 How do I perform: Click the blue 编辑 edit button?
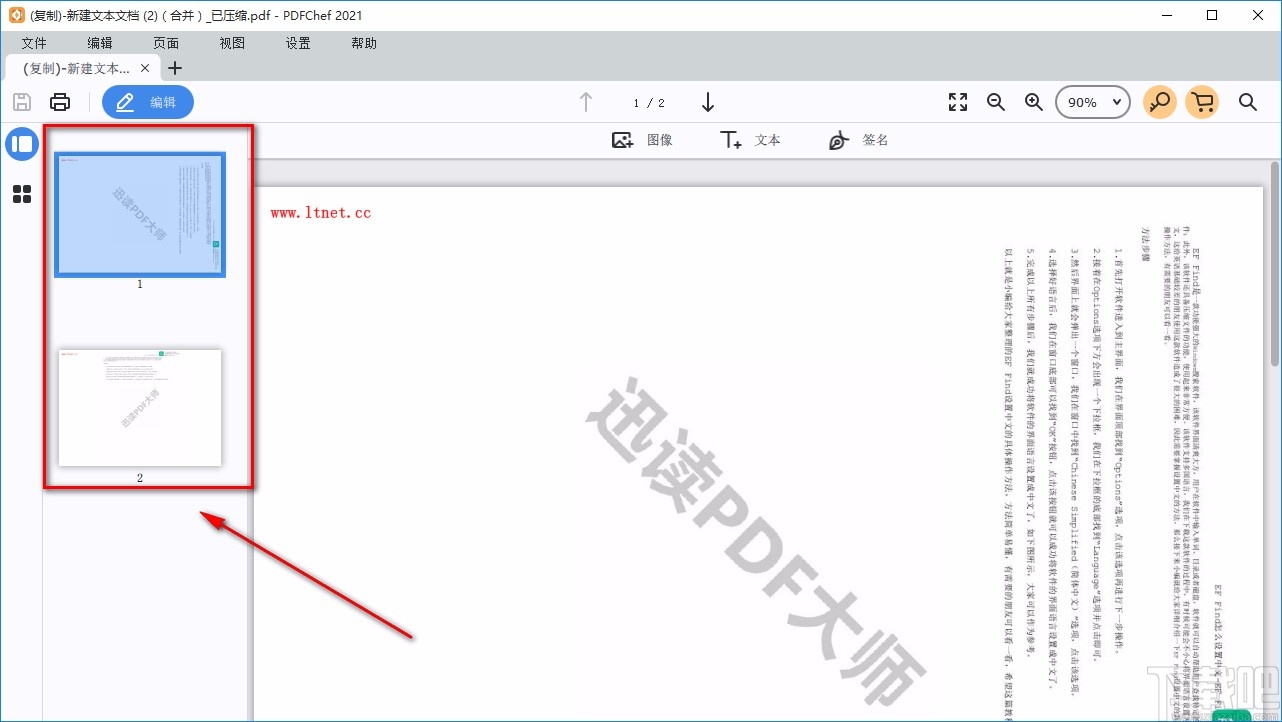[x=147, y=101]
